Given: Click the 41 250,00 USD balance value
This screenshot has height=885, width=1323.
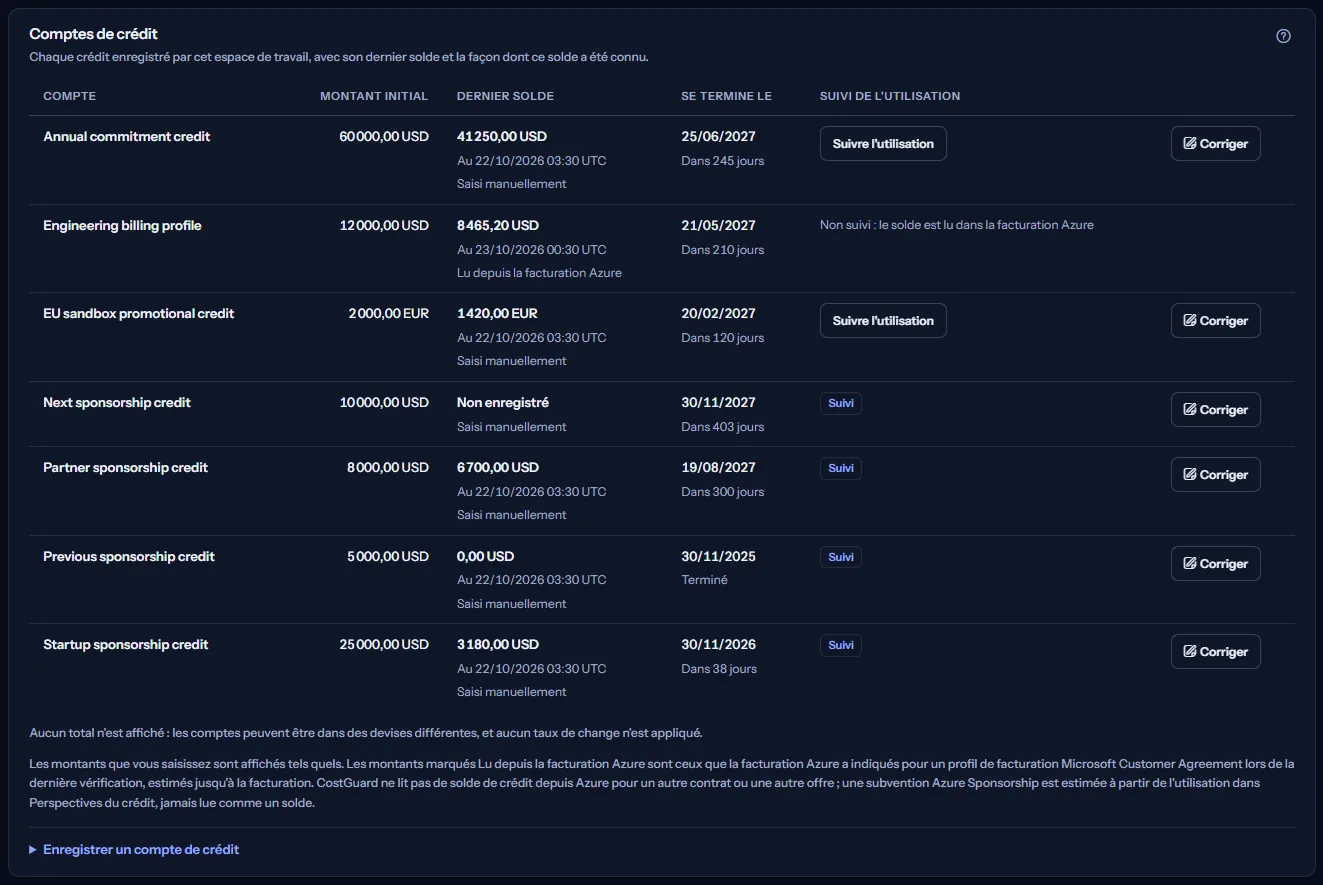Looking at the screenshot, I should pos(502,136).
